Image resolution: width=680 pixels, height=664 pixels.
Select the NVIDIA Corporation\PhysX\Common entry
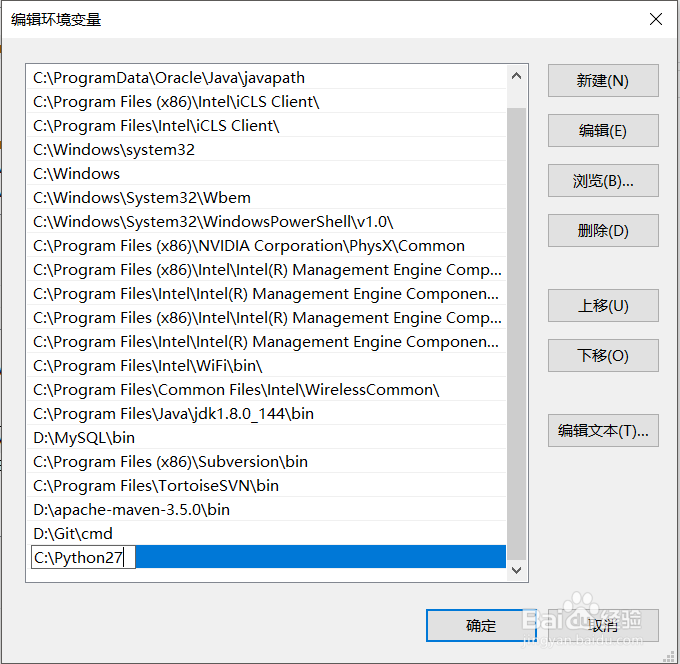266,245
